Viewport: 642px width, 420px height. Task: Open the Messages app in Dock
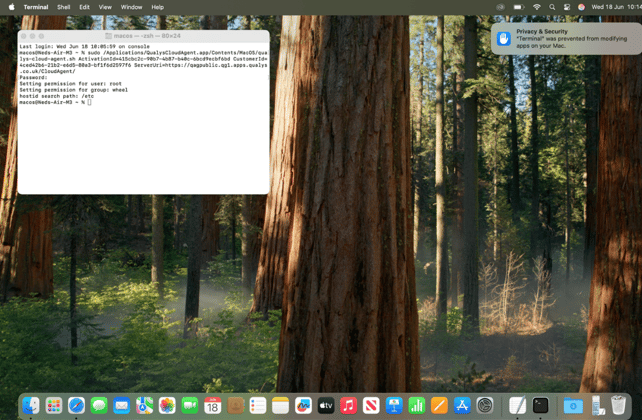click(99, 406)
